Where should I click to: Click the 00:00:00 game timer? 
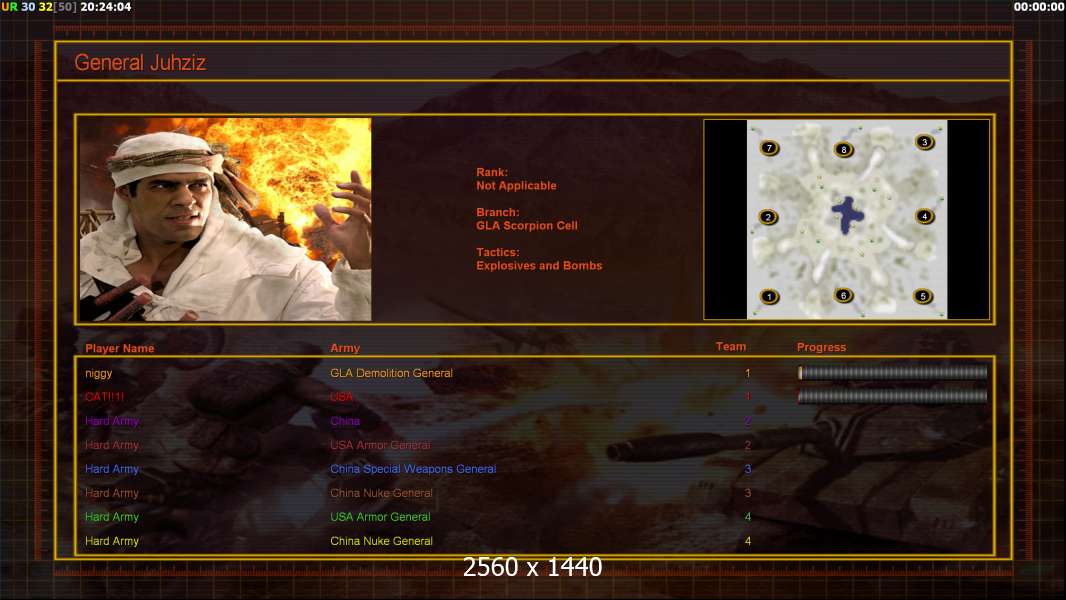(x=1039, y=7)
